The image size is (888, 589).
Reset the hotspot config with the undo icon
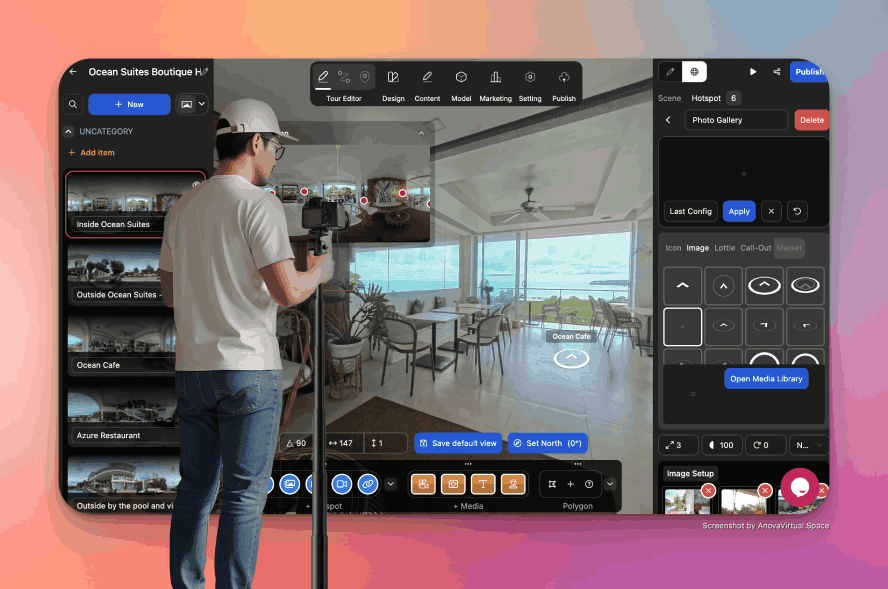coord(797,211)
